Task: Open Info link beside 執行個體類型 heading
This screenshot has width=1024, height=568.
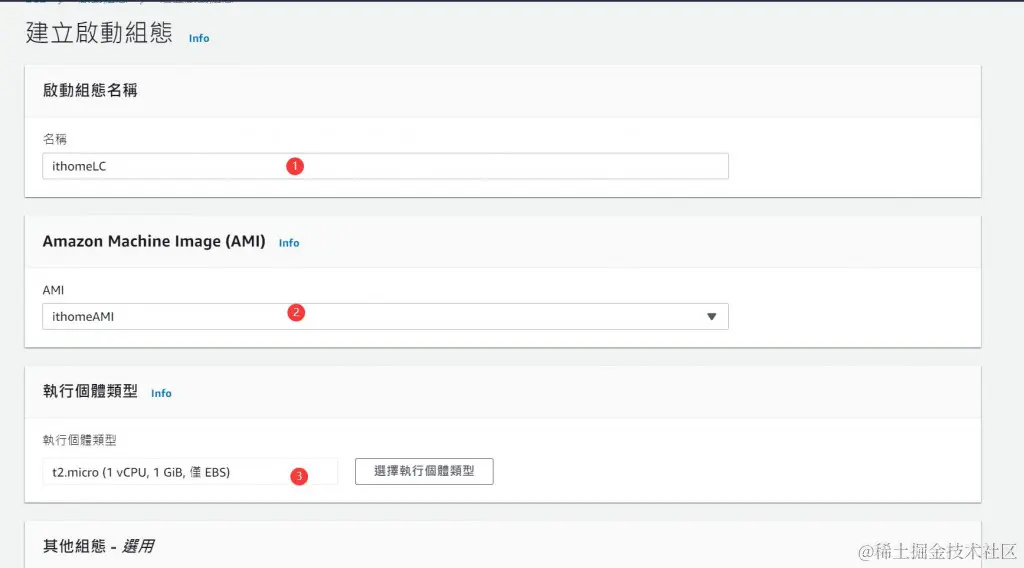Action: coord(161,393)
